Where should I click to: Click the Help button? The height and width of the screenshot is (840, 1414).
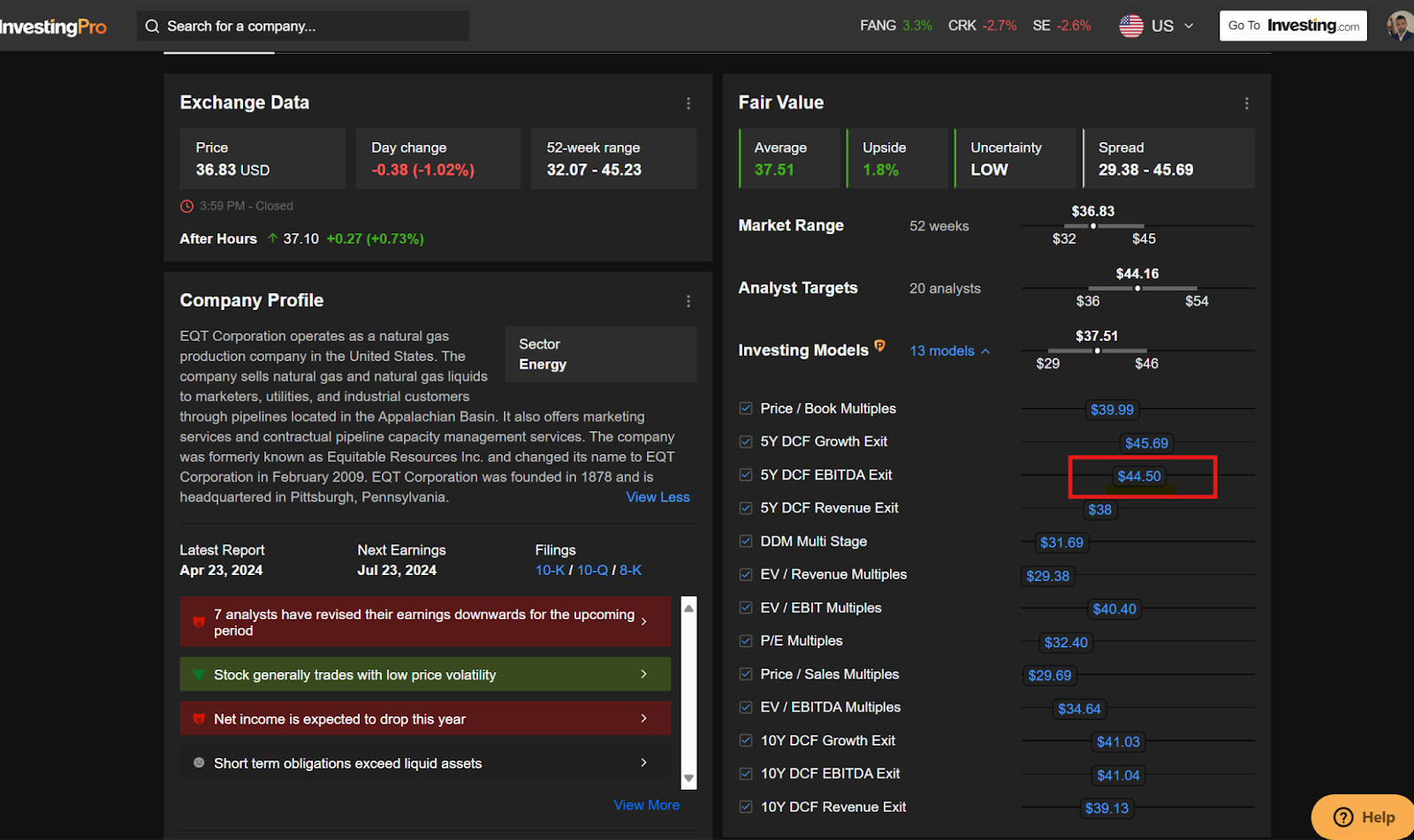1364,817
